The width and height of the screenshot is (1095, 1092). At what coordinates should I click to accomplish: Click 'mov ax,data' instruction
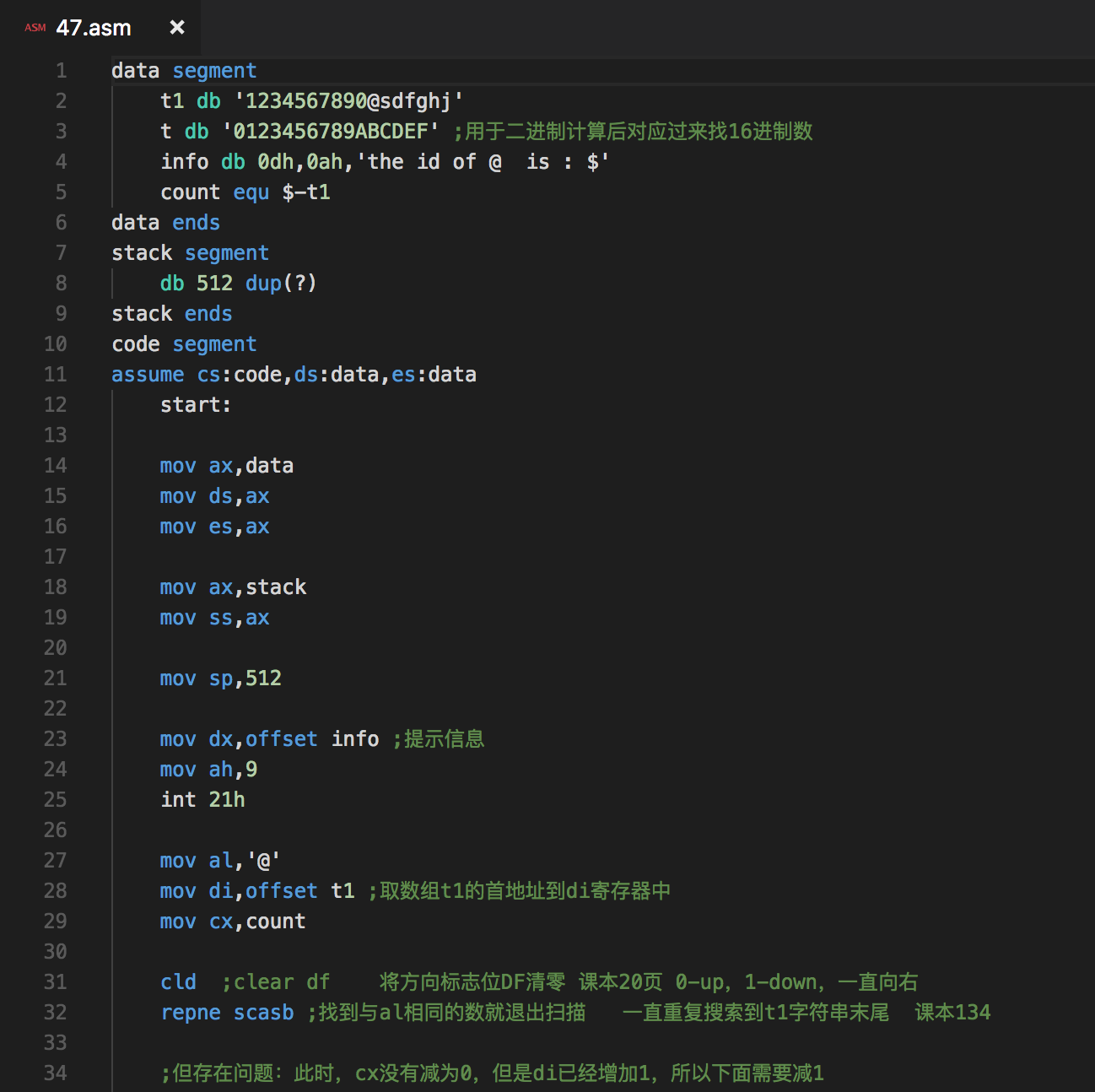227,466
